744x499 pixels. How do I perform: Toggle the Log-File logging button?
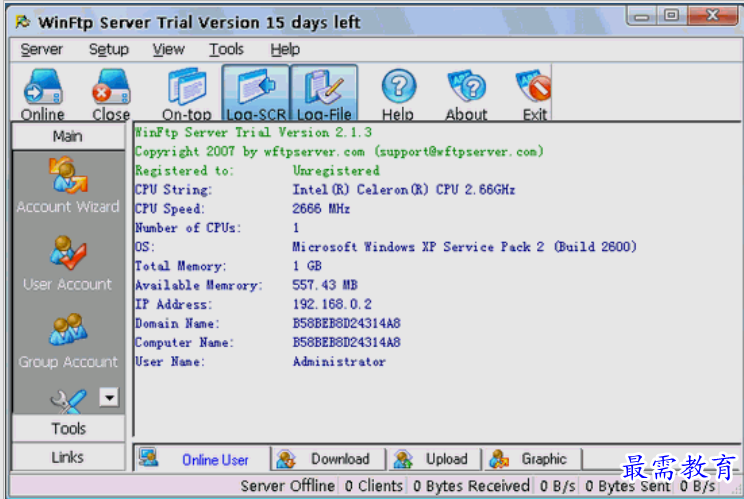pos(324,93)
